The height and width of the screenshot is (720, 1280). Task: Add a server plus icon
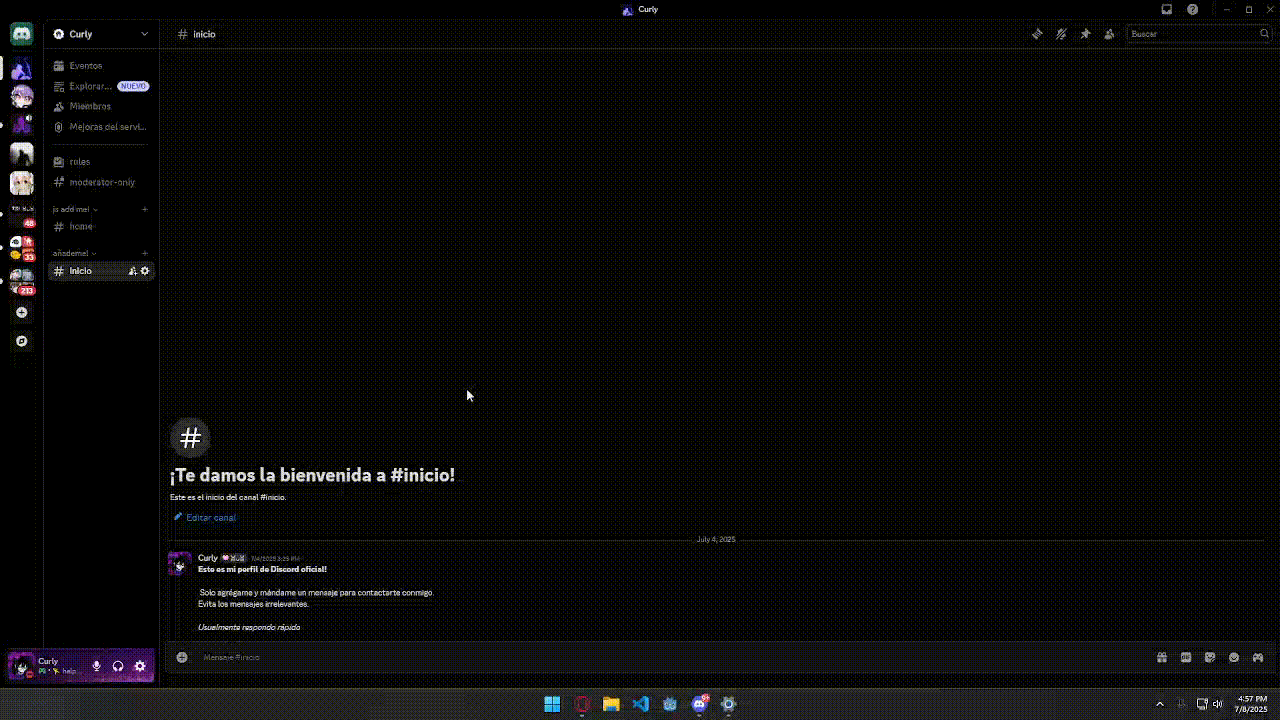click(21, 313)
